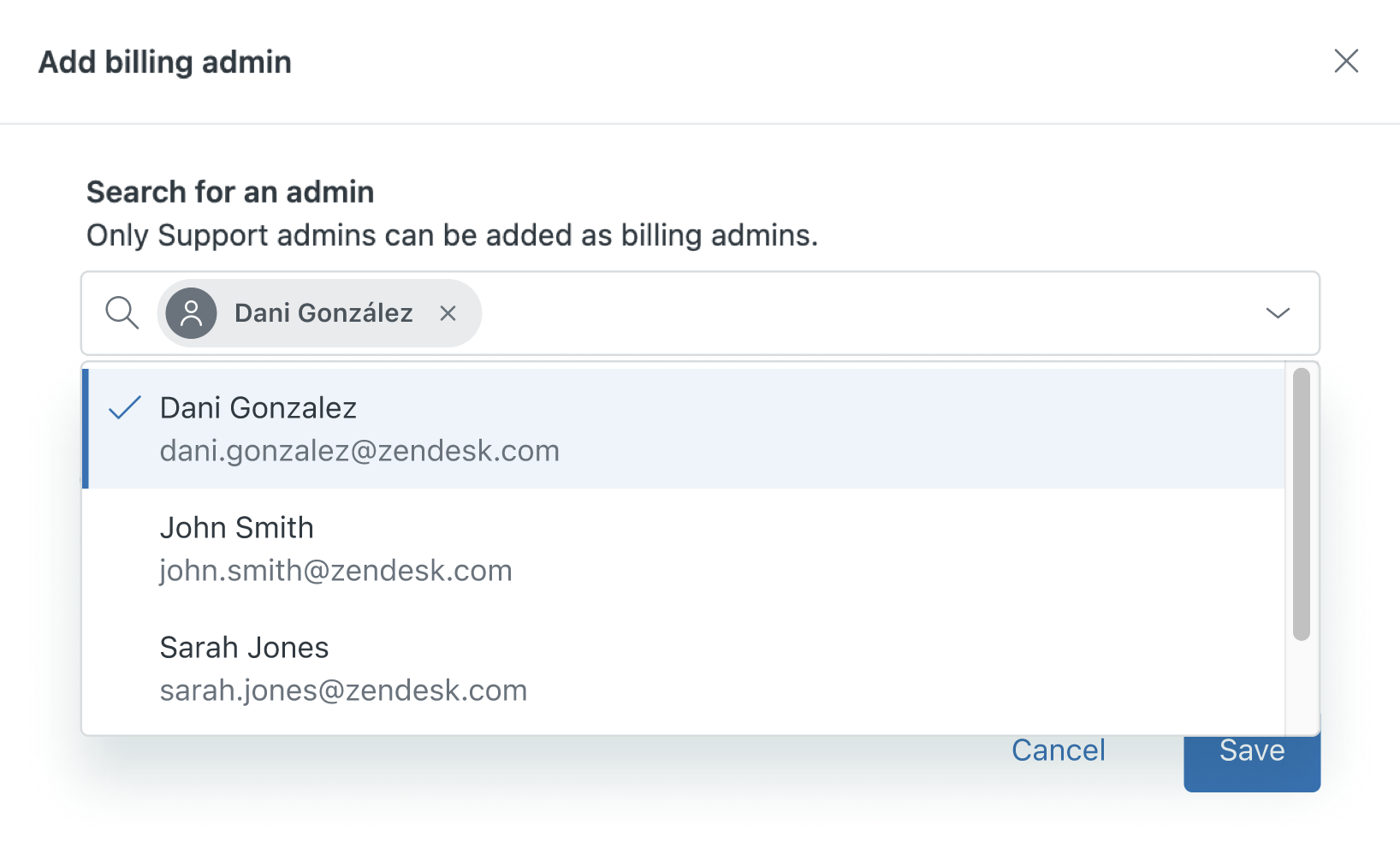
Task: Click the john.smith@zendesk.com email
Action: (x=335, y=571)
